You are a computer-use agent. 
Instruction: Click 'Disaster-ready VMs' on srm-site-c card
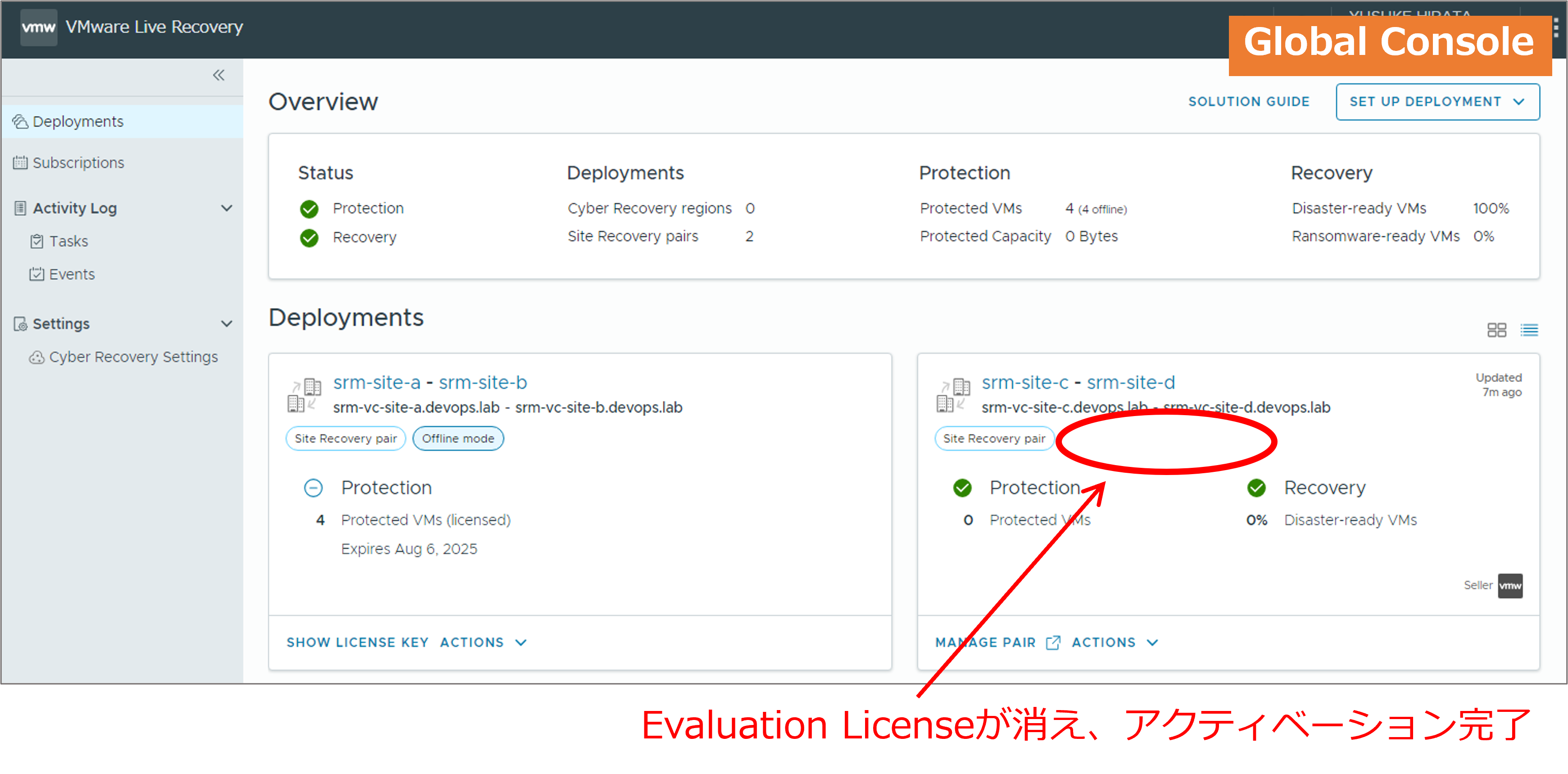point(1350,520)
